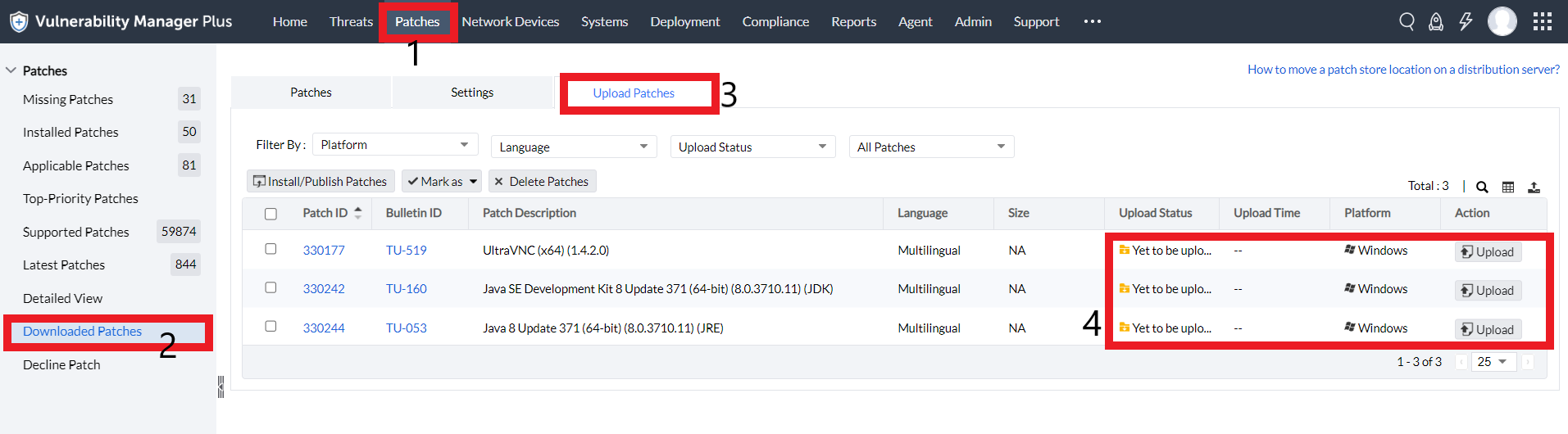Open the Agent menu
The height and width of the screenshot is (434, 1568).
point(916,21)
